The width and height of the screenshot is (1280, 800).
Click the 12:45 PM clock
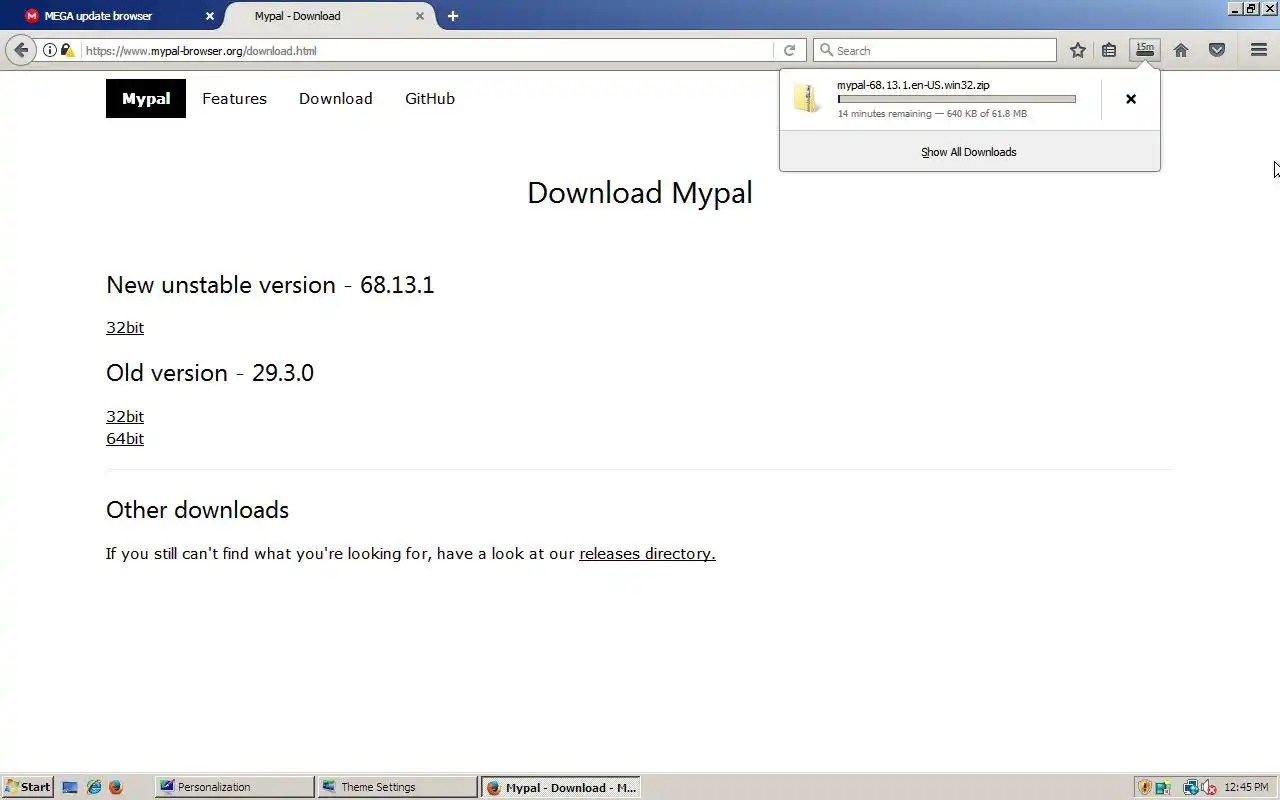(1246, 787)
